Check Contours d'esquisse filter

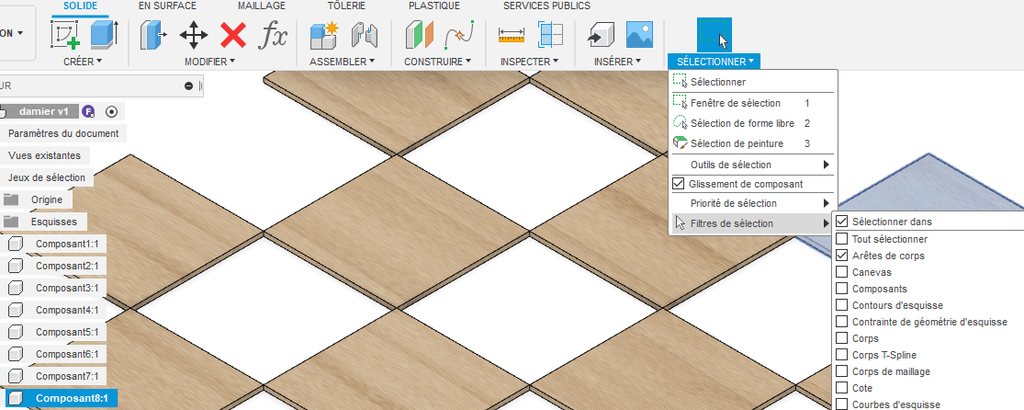pos(842,306)
